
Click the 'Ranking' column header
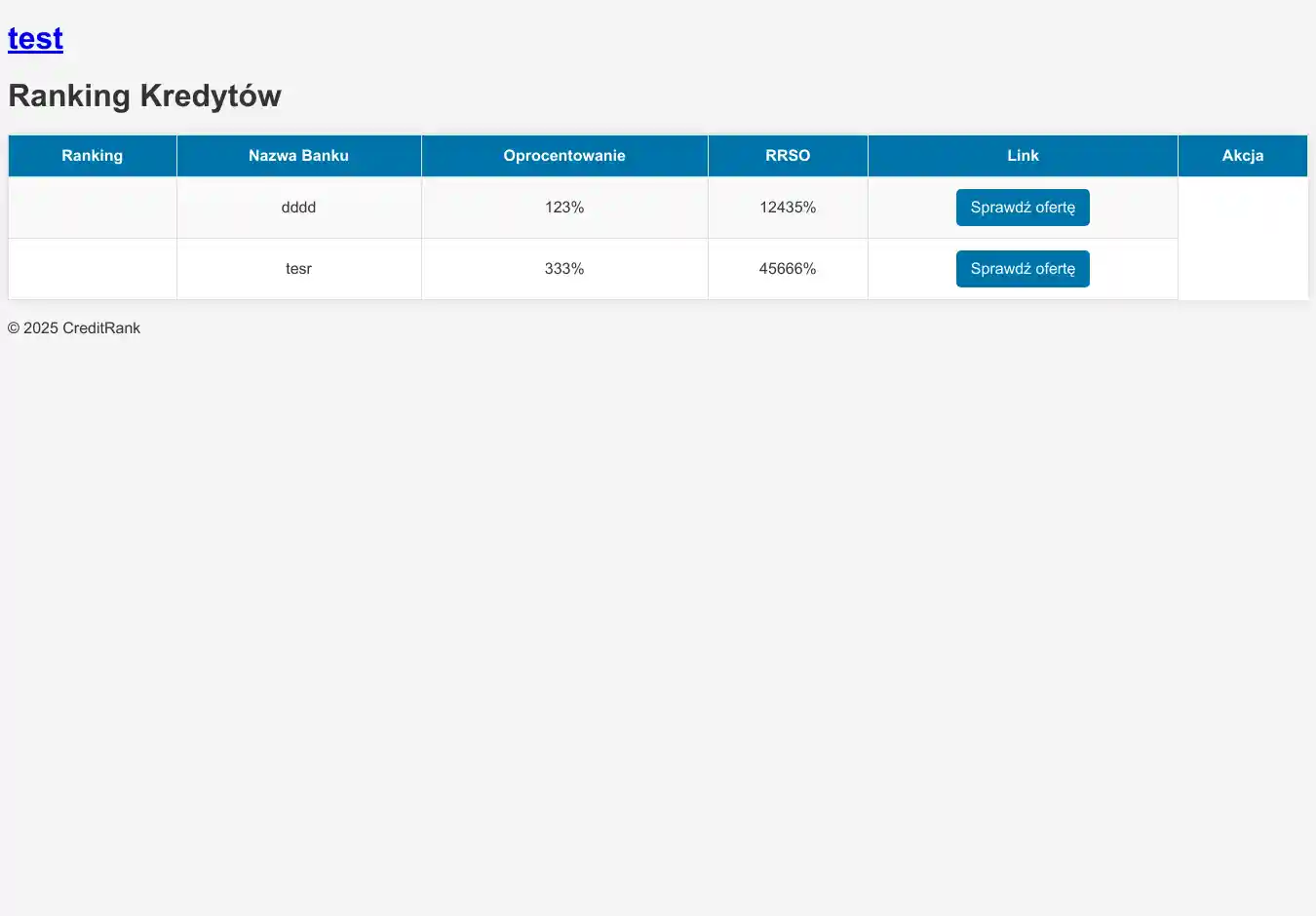coord(93,156)
